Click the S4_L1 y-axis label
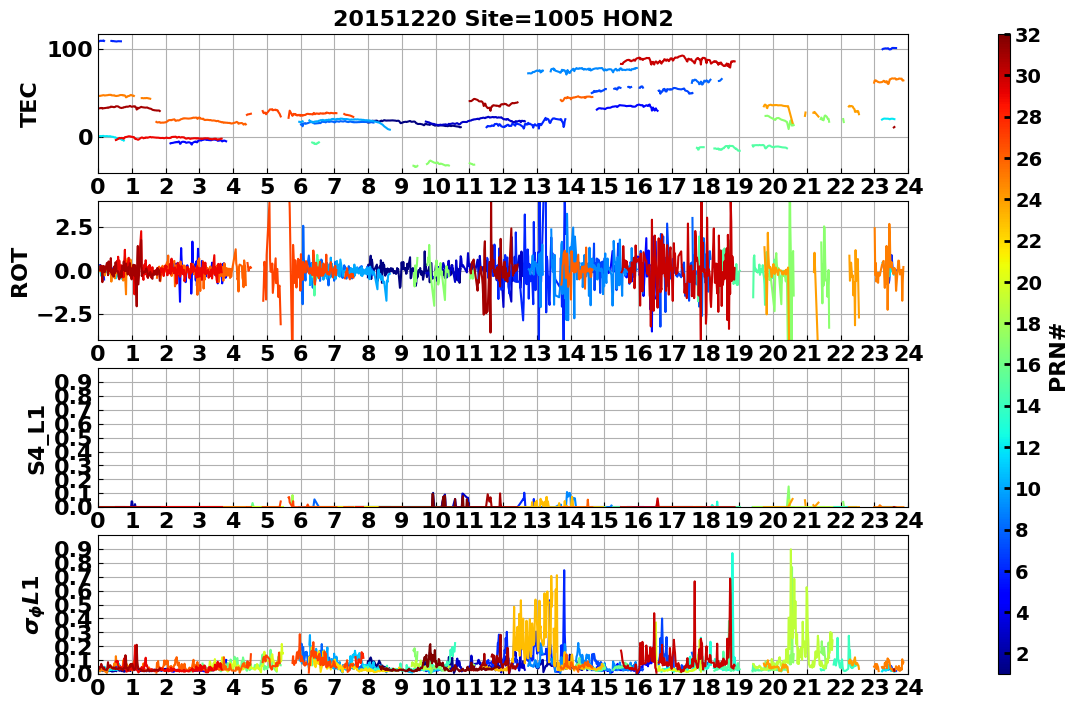 click(36, 440)
